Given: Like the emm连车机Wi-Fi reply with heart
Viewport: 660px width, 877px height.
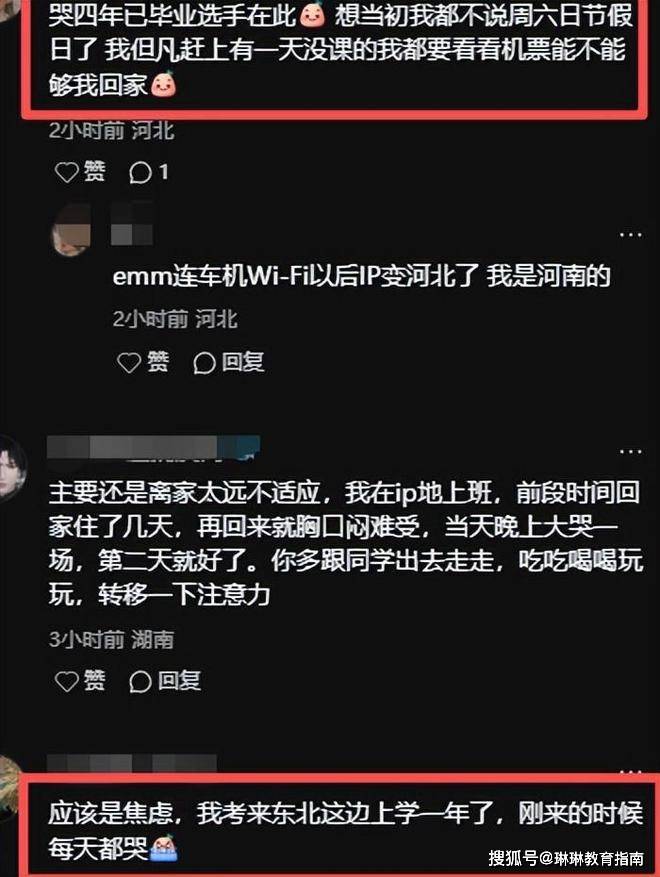Looking at the screenshot, I should click(129, 363).
